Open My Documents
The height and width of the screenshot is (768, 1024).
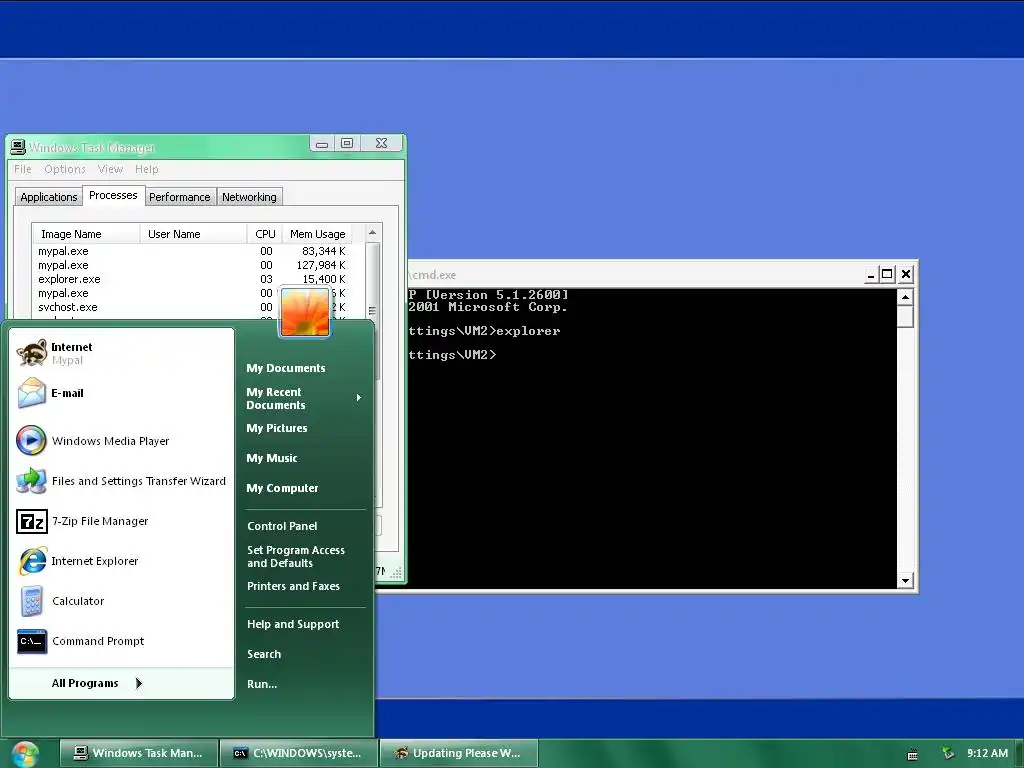285,368
